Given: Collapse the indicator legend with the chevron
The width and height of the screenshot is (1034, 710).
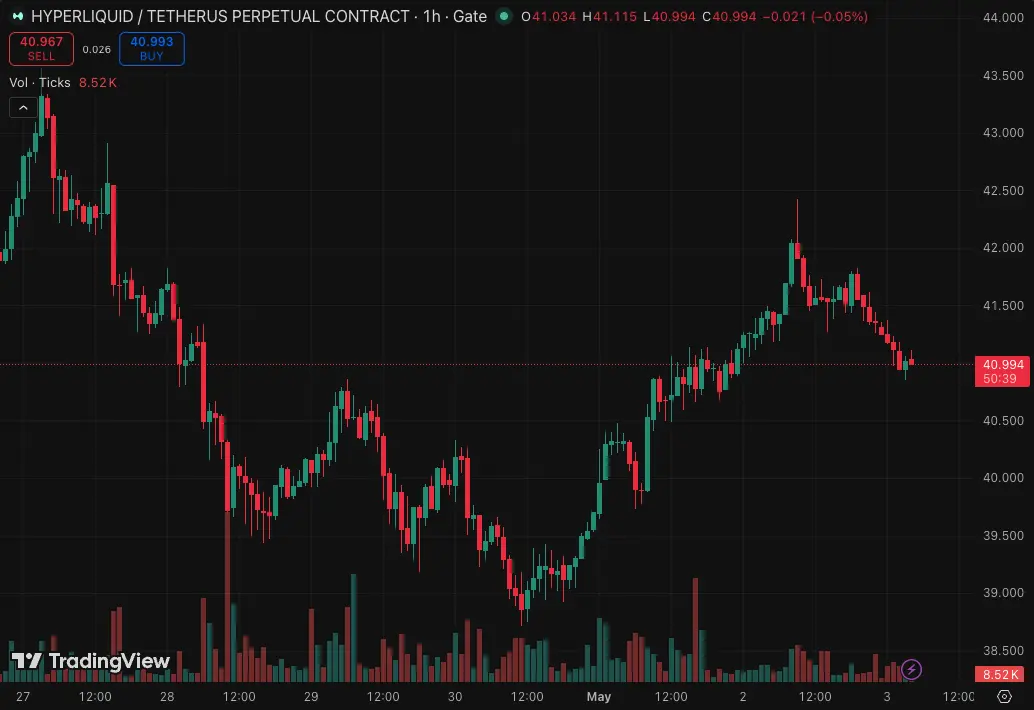Looking at the screenshot, I should coord(23,107).
